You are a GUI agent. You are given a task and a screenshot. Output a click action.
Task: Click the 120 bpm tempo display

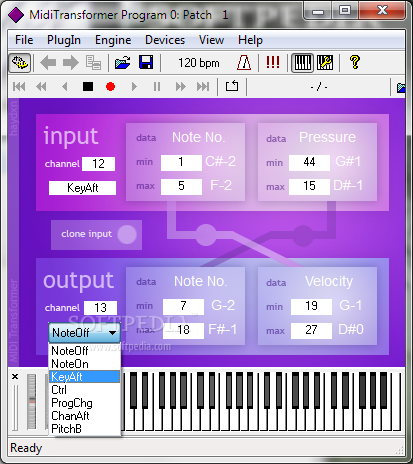click(199, 63)
